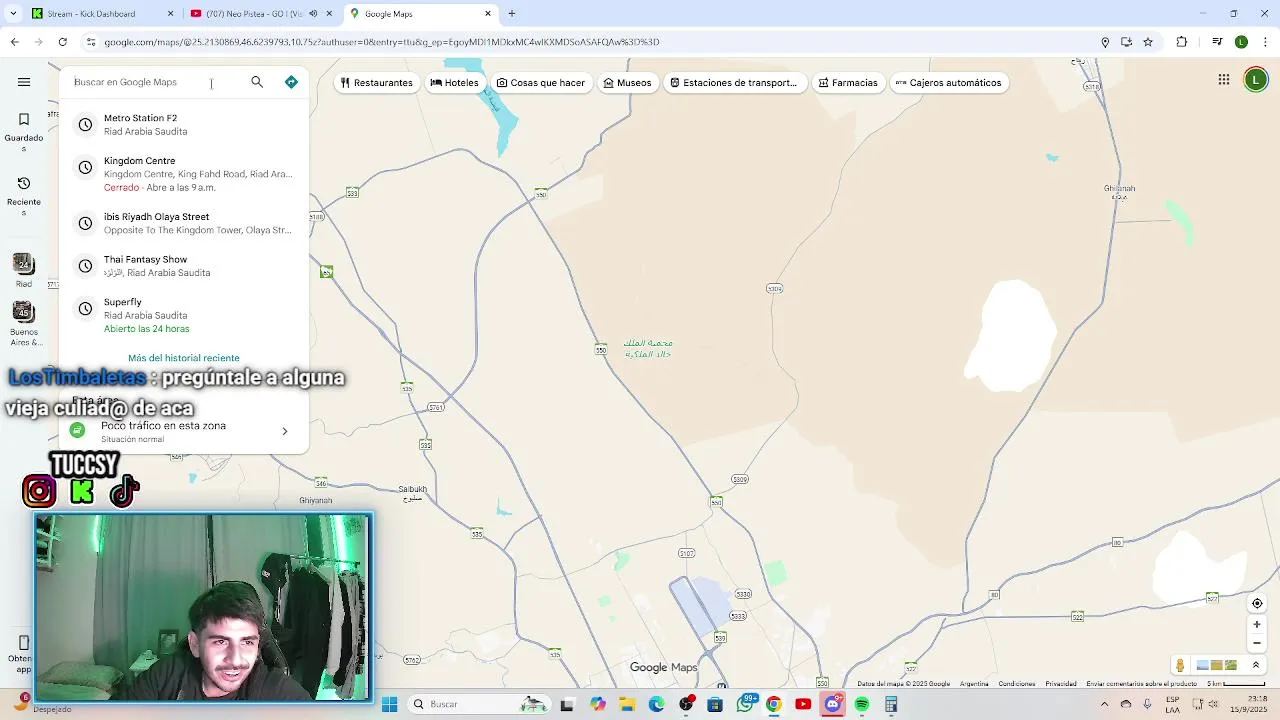This screenshot has height=720, width=1280.
Task: Open the Buenos Aires recent place thumbnail
Action: pos(24,324)
